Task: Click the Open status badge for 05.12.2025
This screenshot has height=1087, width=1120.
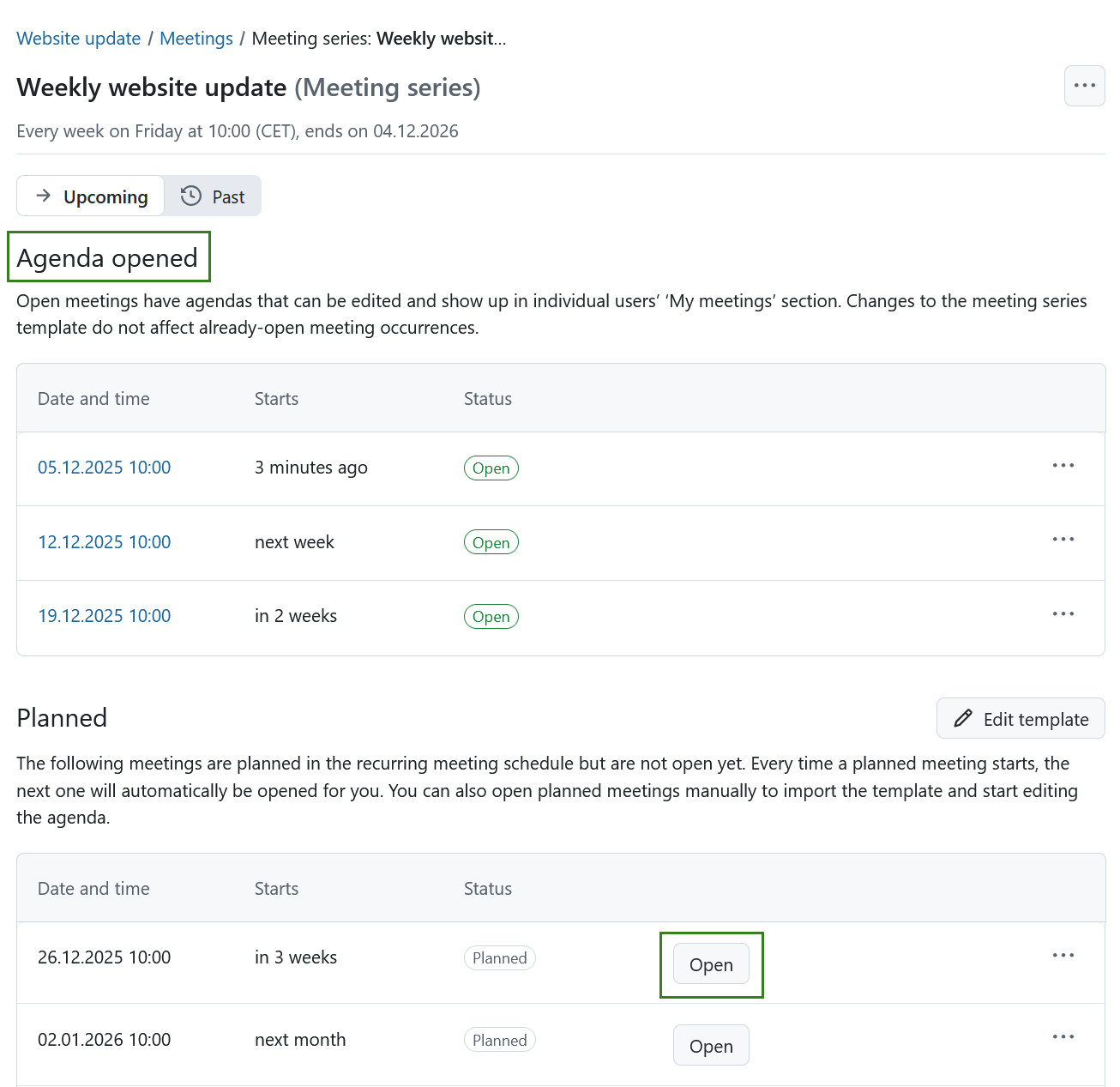Action: 491,468
